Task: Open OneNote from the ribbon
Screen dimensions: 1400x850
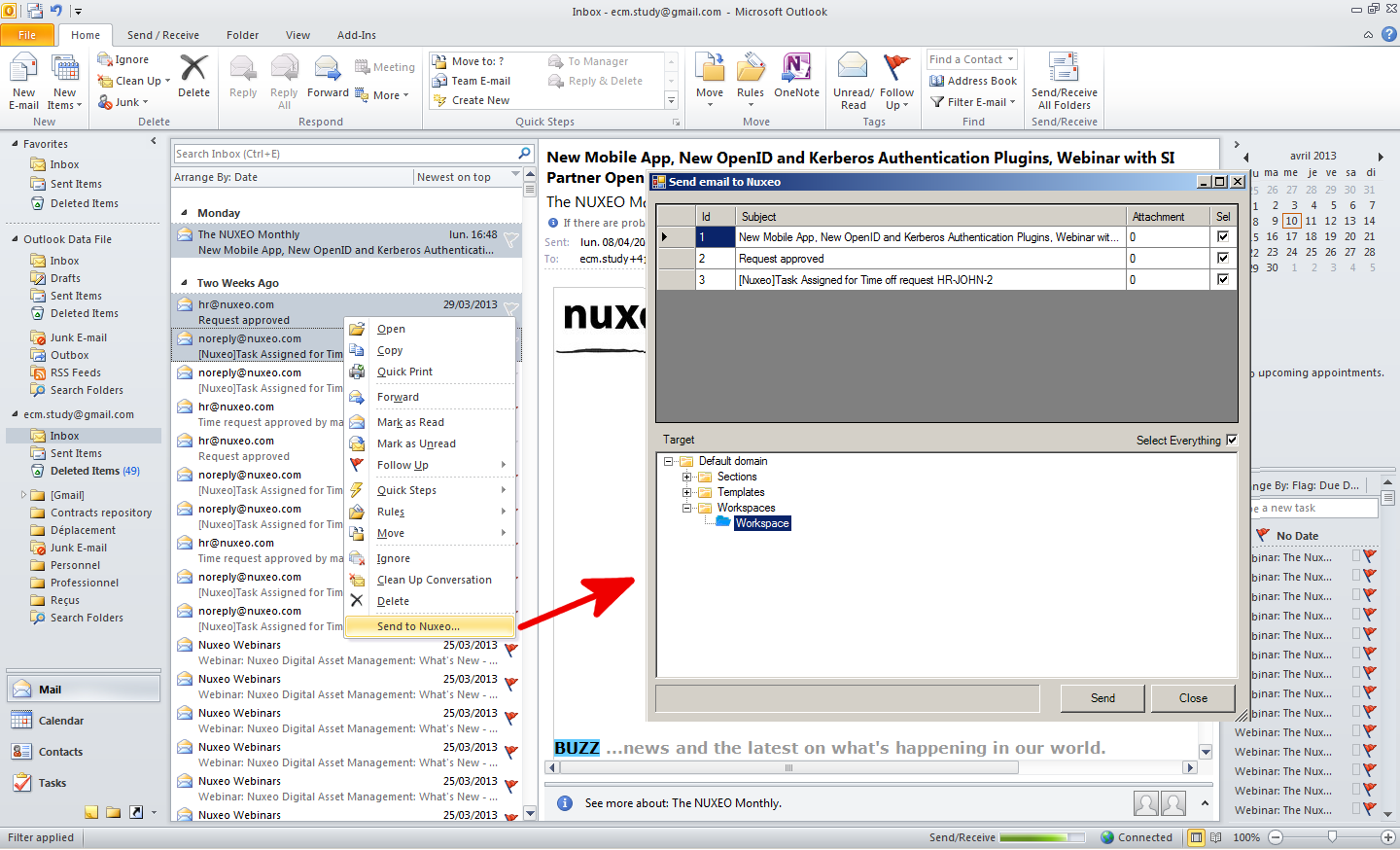Action: [x=796, y=70]
